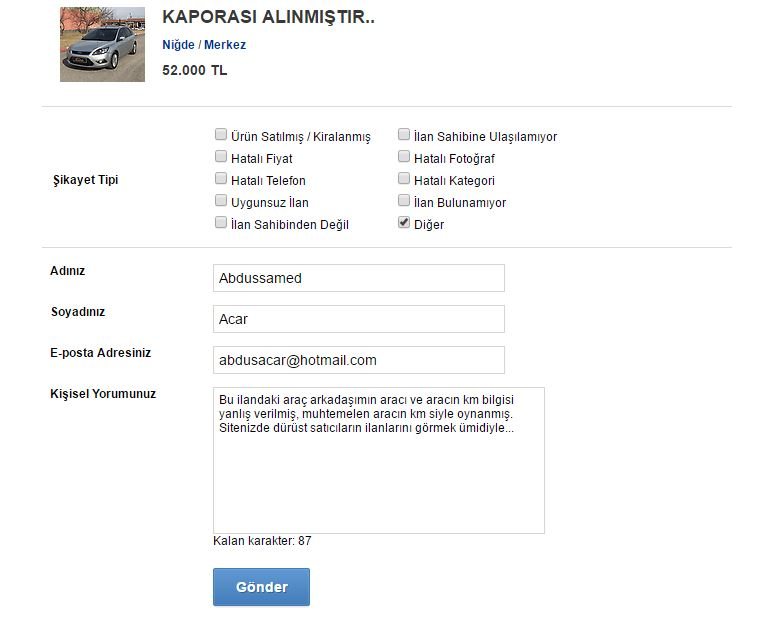780x627 pixels.
Task: Check the İlan Sahibine Ulaşılamıyor checkbox
Action: click(404, 134)
